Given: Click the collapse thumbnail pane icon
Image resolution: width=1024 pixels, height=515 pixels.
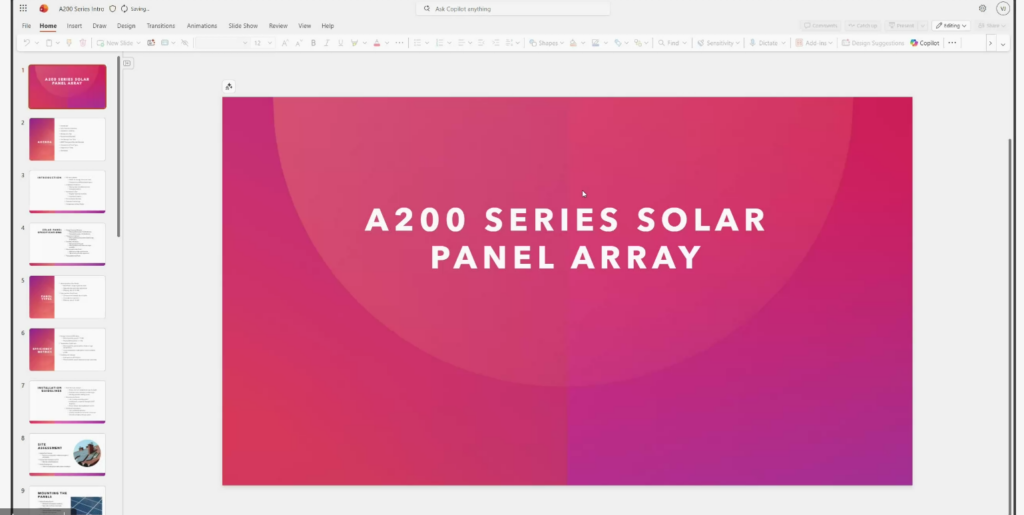Looking at the screenshot, I should [x=127, y=63].
